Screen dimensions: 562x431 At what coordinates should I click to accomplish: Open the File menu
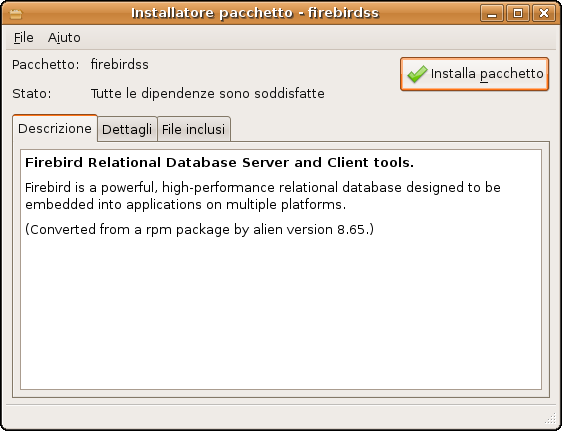(x=24, y=38)
